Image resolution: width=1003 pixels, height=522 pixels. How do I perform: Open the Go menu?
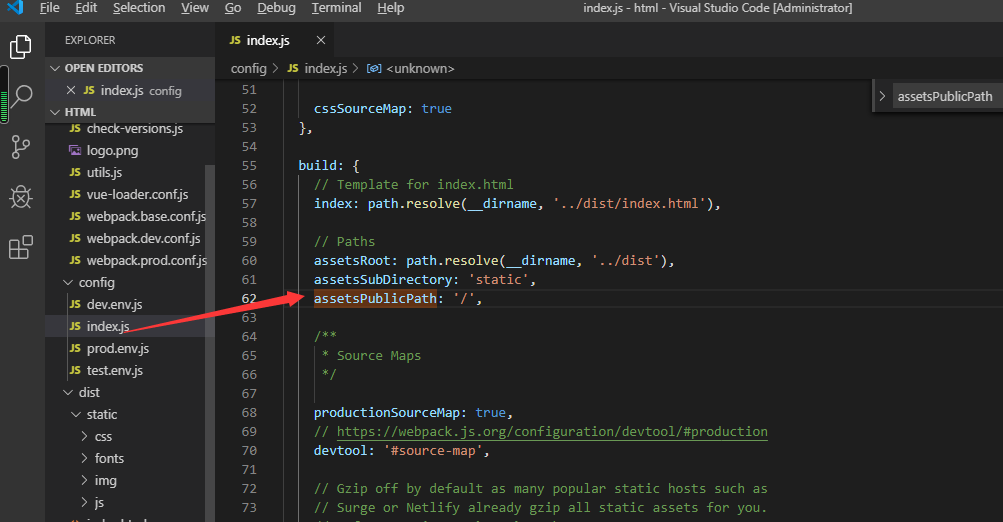pyautogui.click(x=233, y=8)
